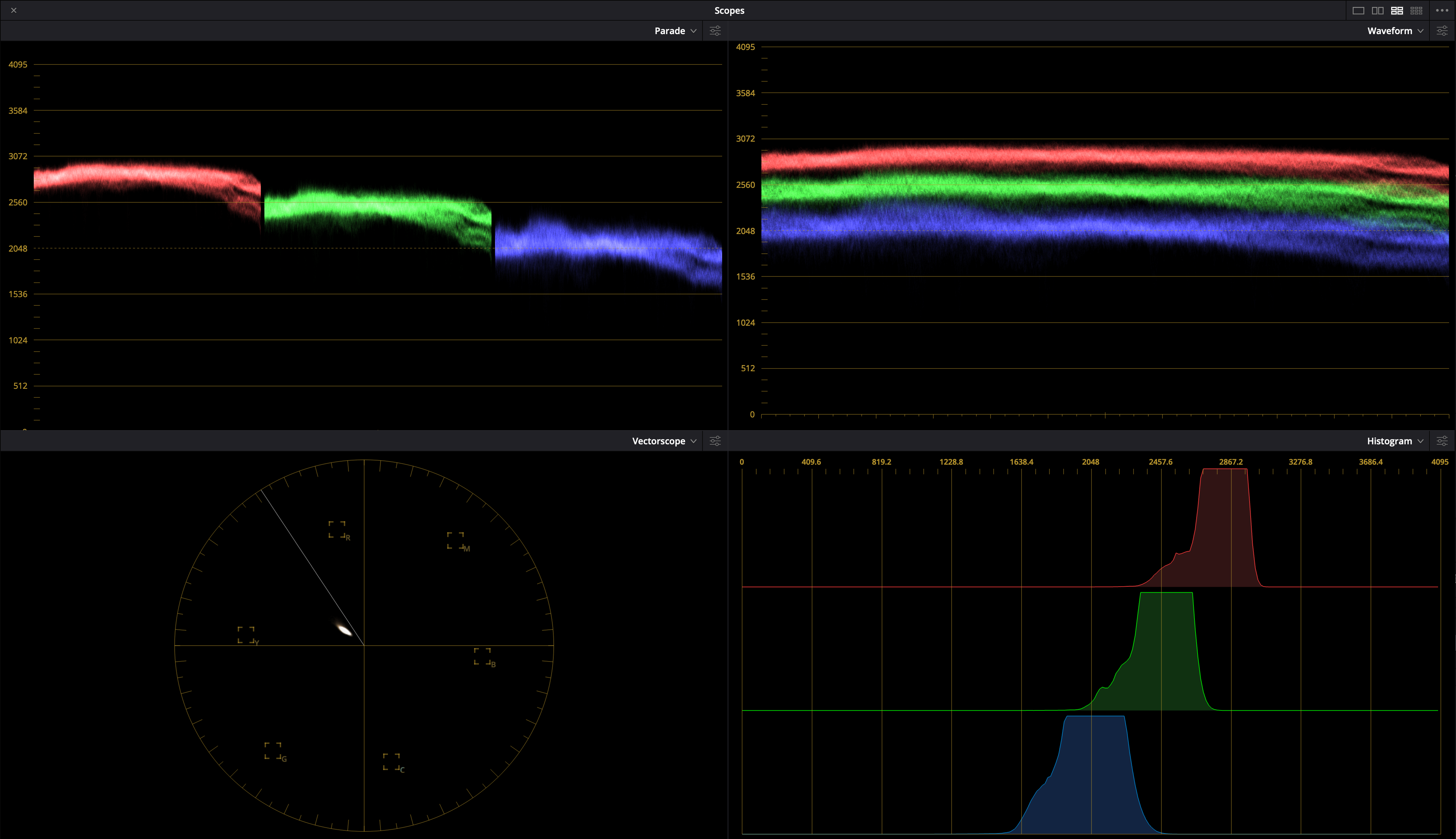The width and height of the screenshot is (1456, 839).
Task: Switch to nine-up scope grid layout
Action: coord(1416,10)
